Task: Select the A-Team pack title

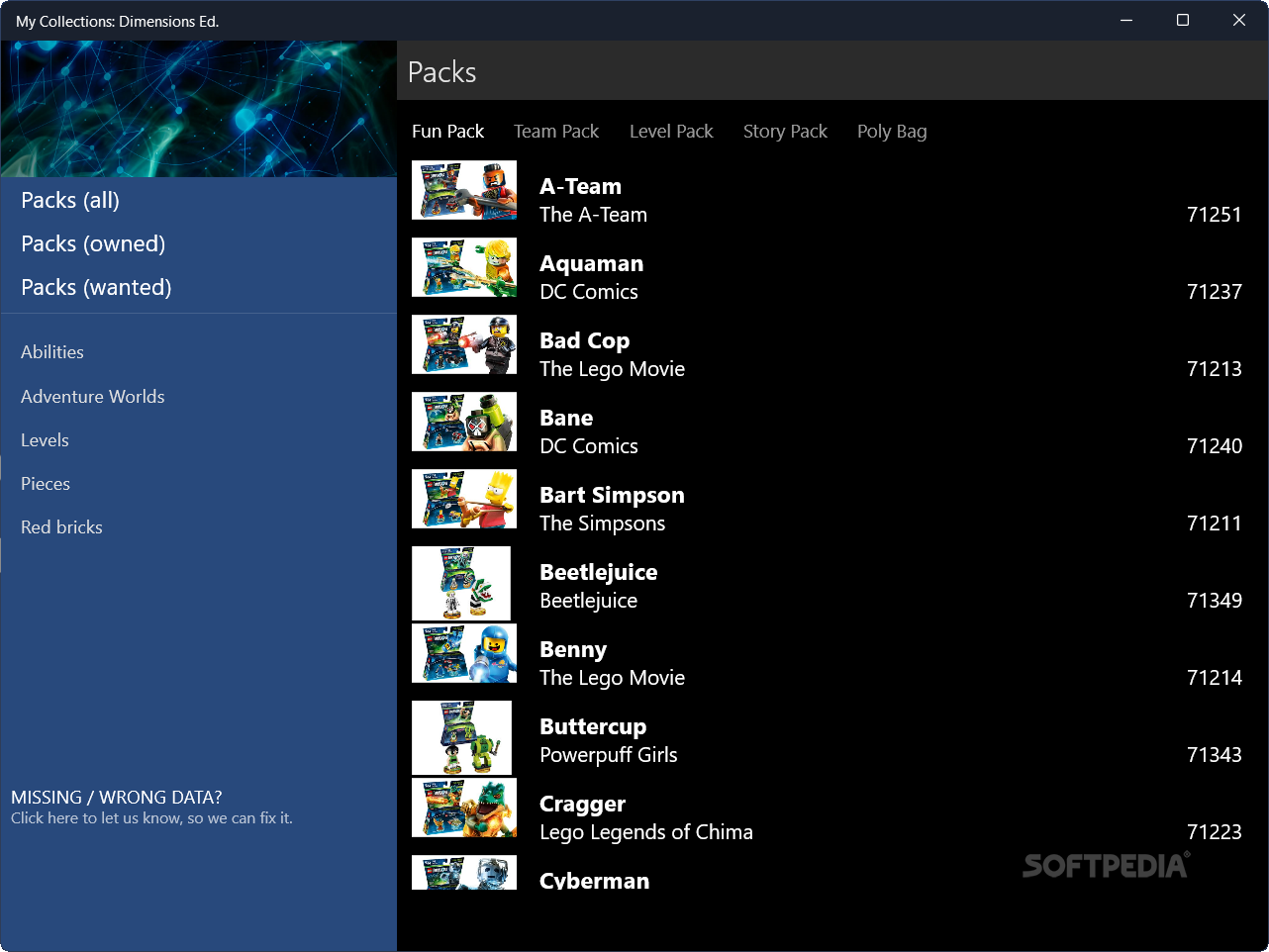Action: click(580, 186)
